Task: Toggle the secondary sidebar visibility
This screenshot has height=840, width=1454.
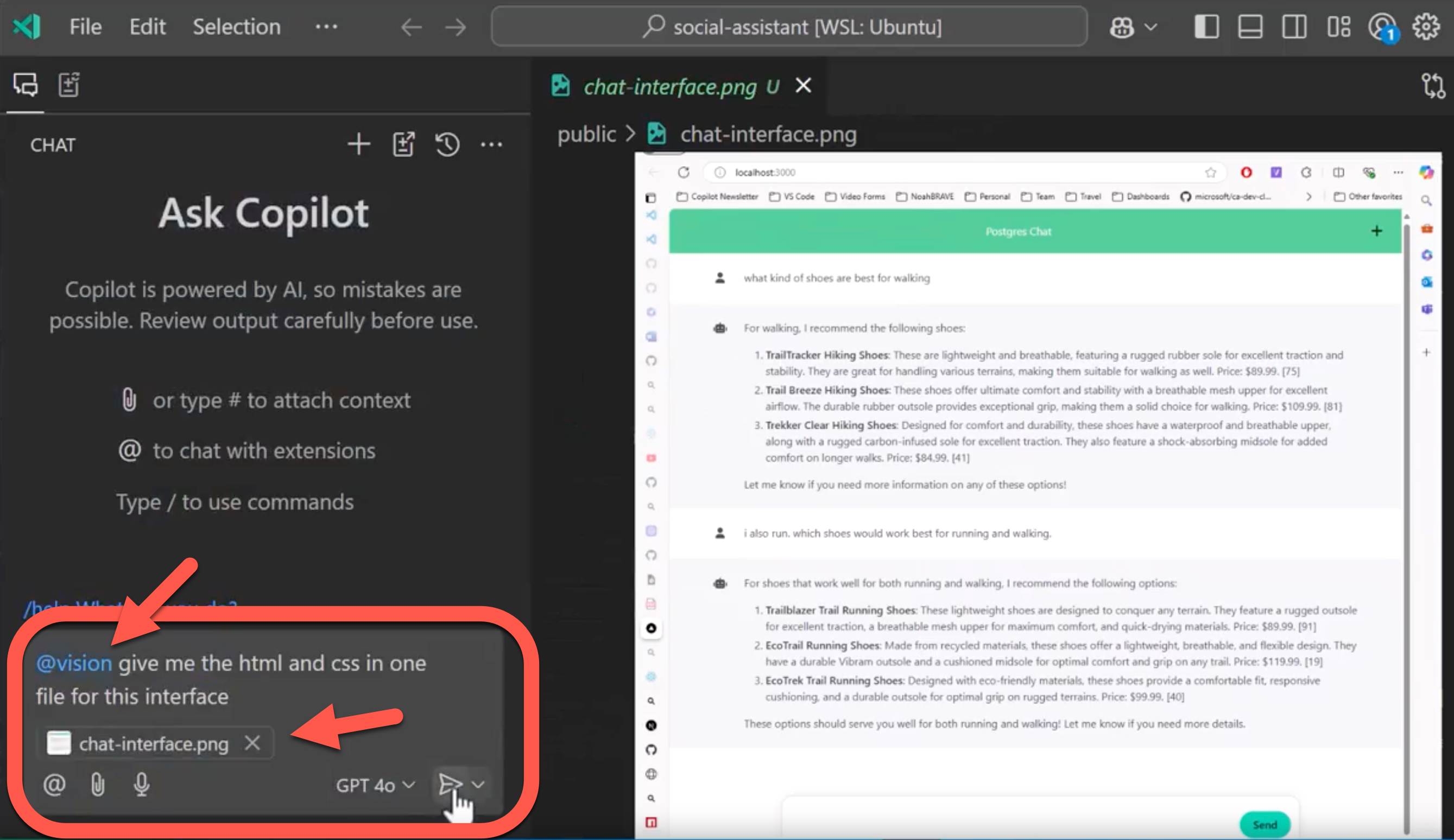Action: coord(1294,27)
